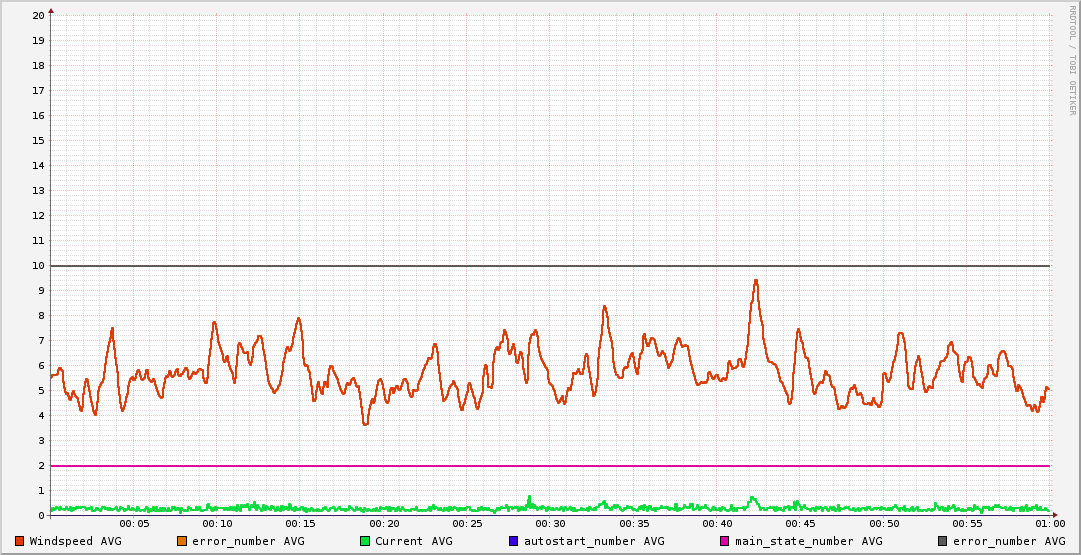Image resolution: width=1081 pixels, height=555 pixels.
Task: Click the 20 value on the y-axis
Action: coord(38,15)
